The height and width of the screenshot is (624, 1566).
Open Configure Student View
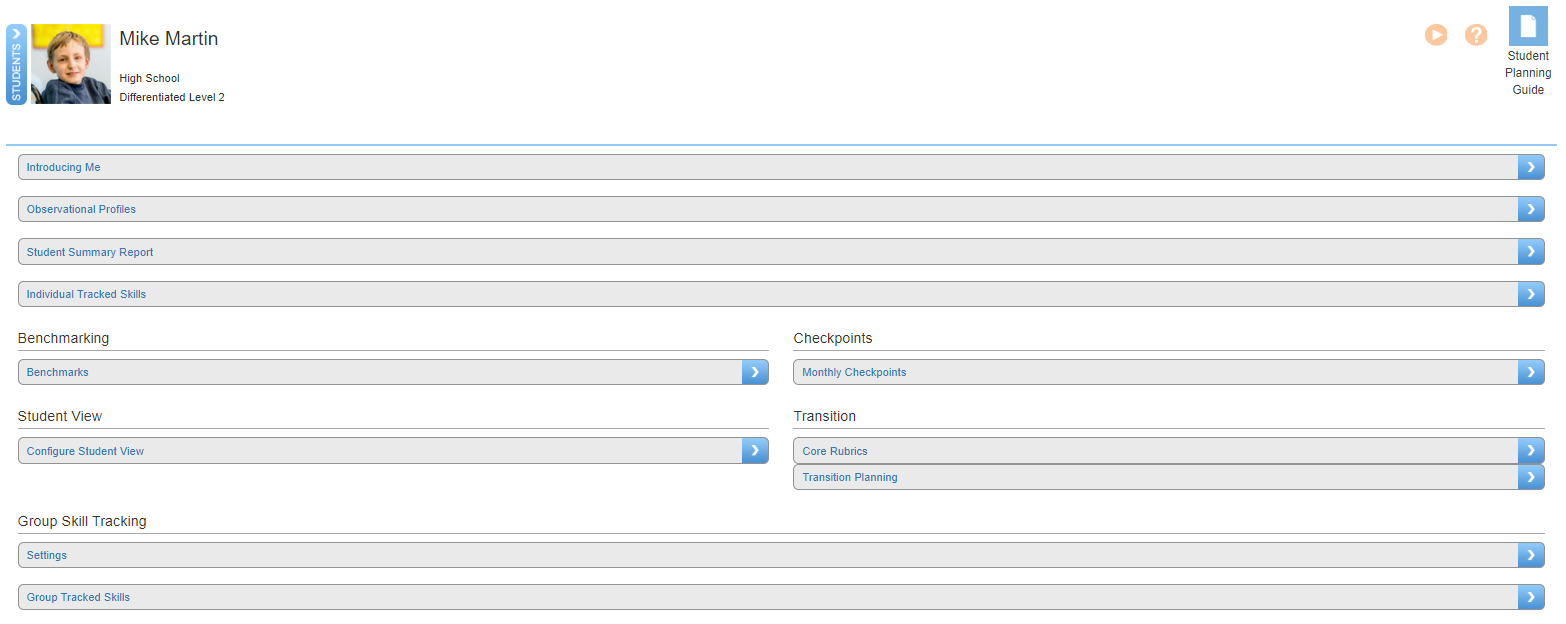coord(85,451)
